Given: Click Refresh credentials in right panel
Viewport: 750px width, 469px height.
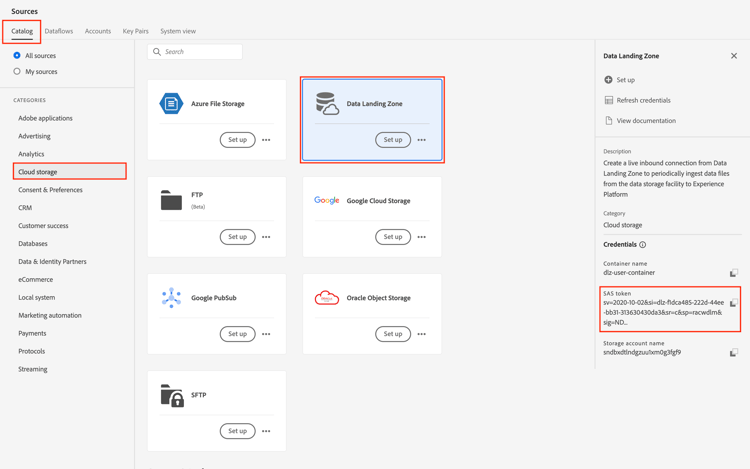Looking at the screenshot, I should [643, 100].
